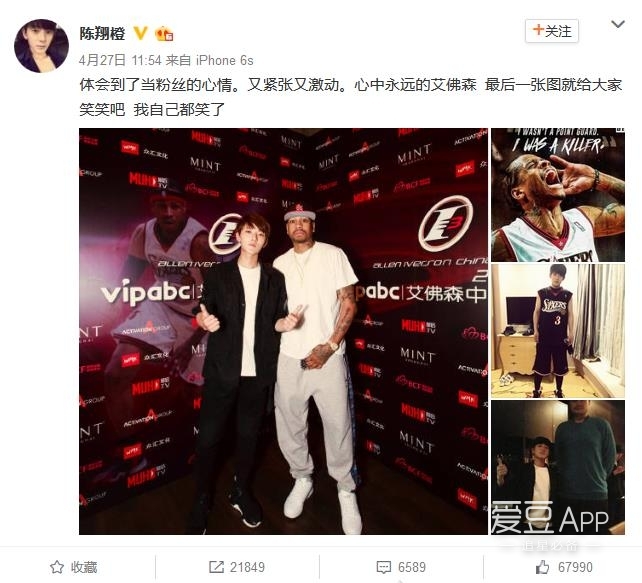This screenshot has height=583, width=642.
Task: Click 收藏 to bookmark the post
Action: pos(84,567)
